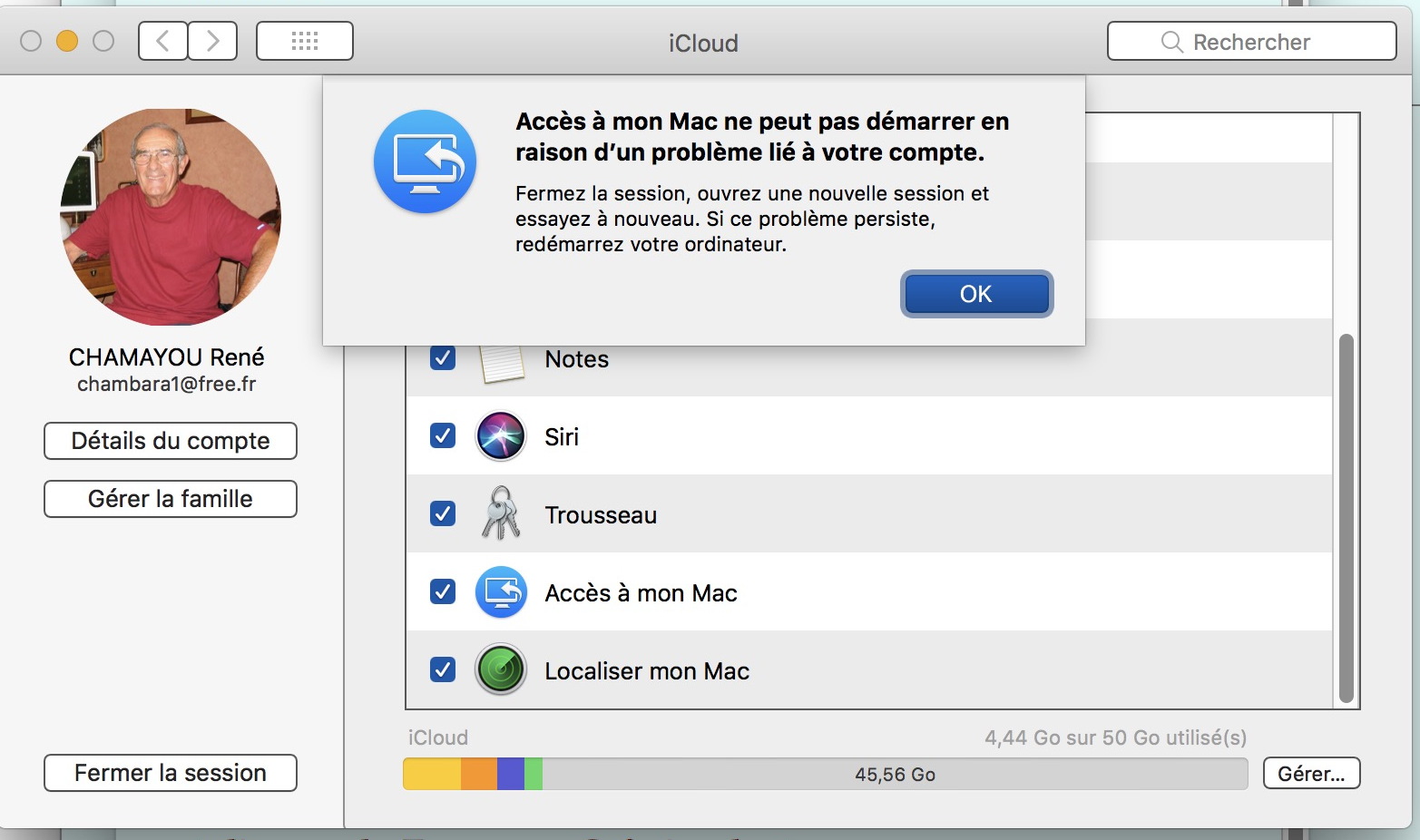Click the OK button in the alert
Viewport: 1420px width, 840px height.
pyautogui.click(x=976, y=294)
